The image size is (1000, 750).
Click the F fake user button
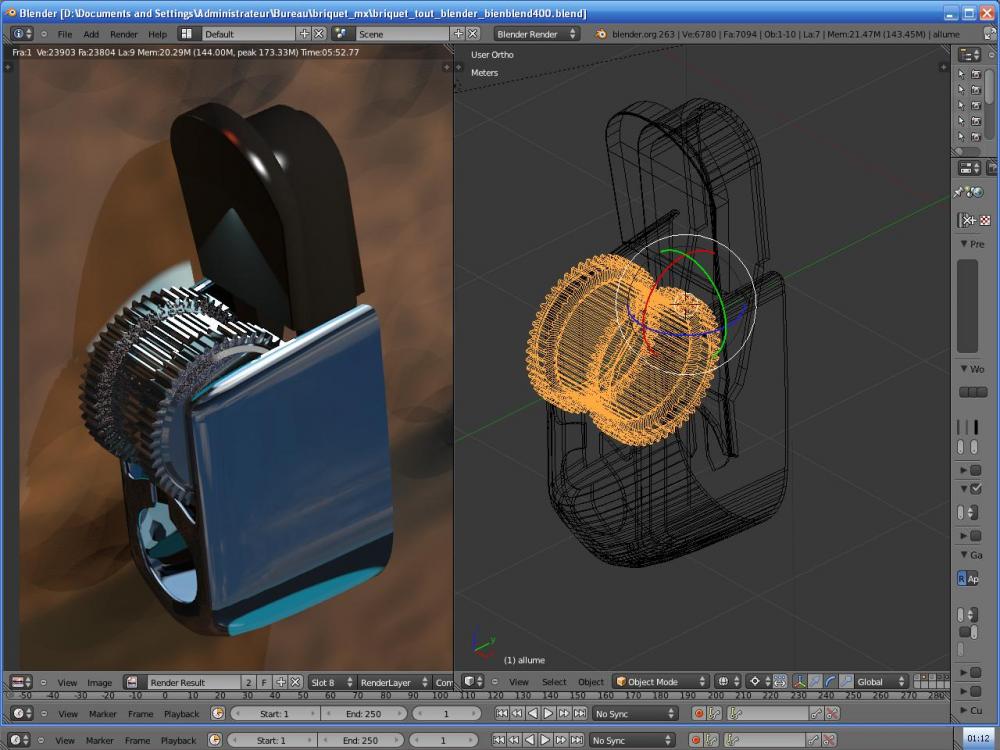coord(264,682)
